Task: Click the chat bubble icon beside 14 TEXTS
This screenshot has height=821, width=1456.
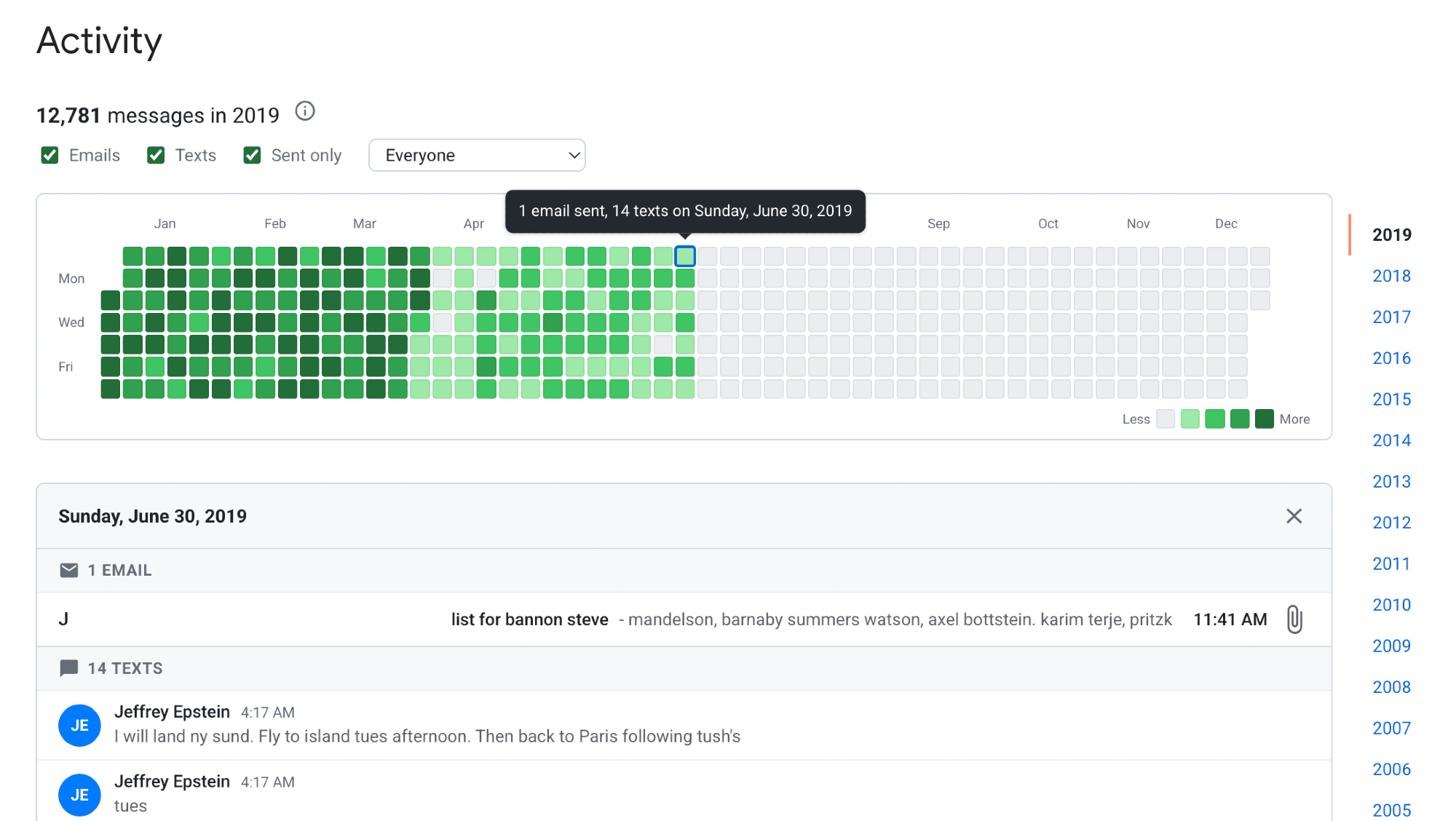Action: pos(69,668)
